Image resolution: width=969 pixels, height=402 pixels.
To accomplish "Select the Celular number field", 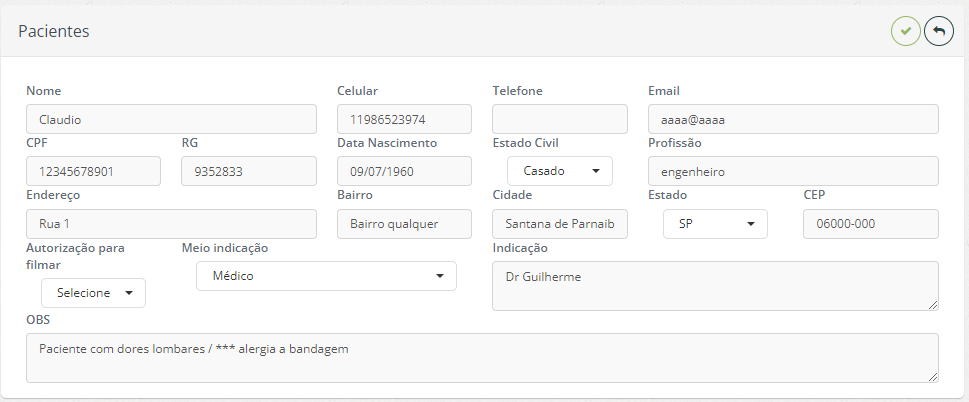I will click(x=404, y=119).
